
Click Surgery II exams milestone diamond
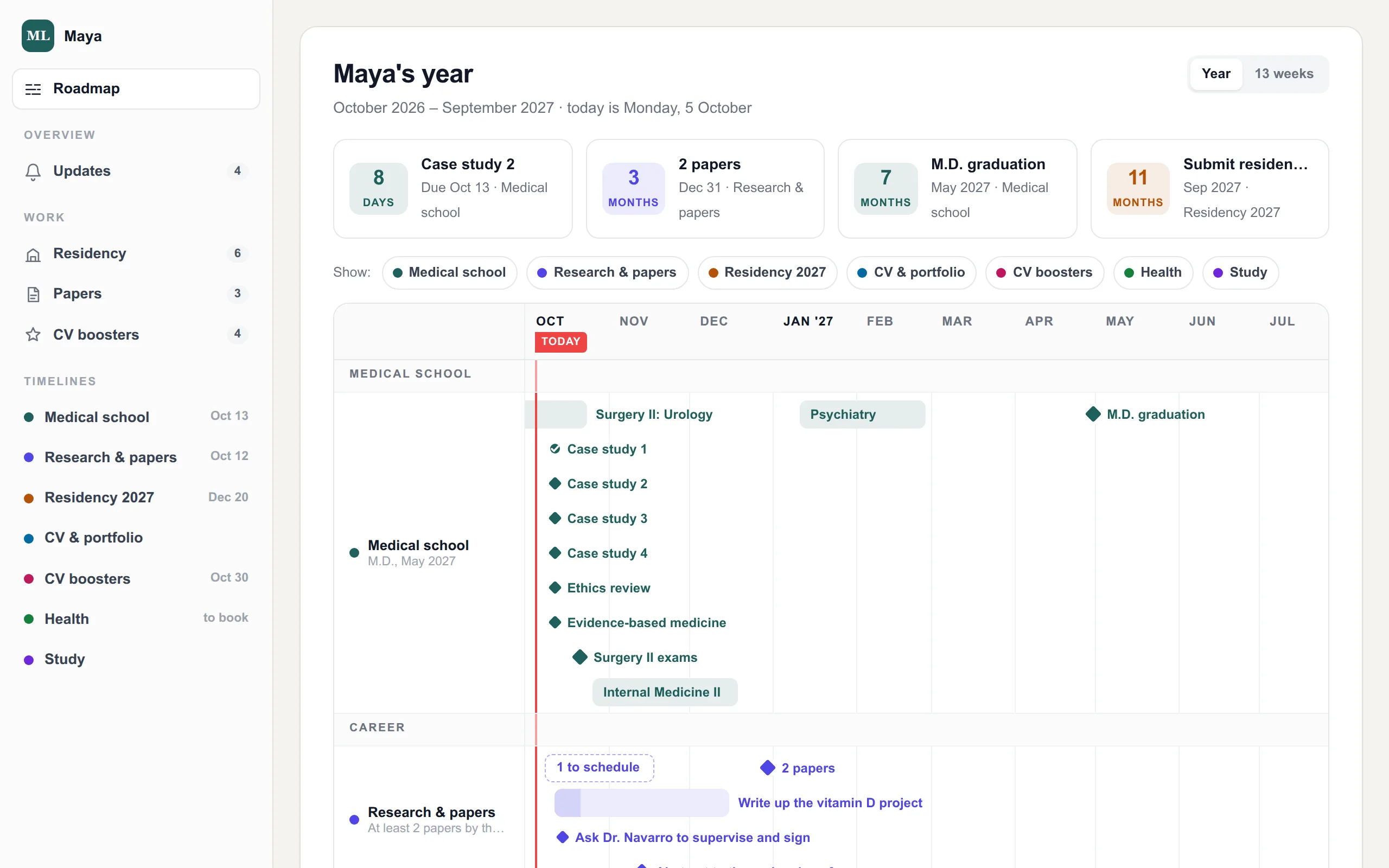[579, 658]
